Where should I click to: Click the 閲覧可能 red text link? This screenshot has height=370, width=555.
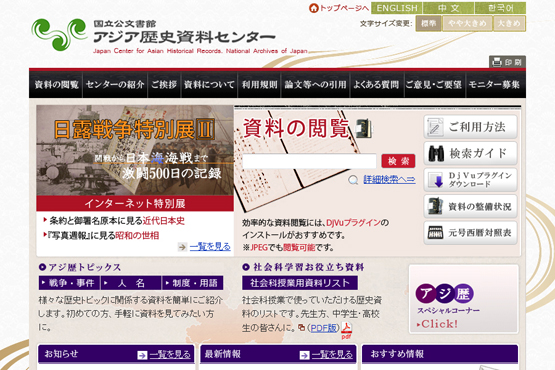tap(299, 247)
